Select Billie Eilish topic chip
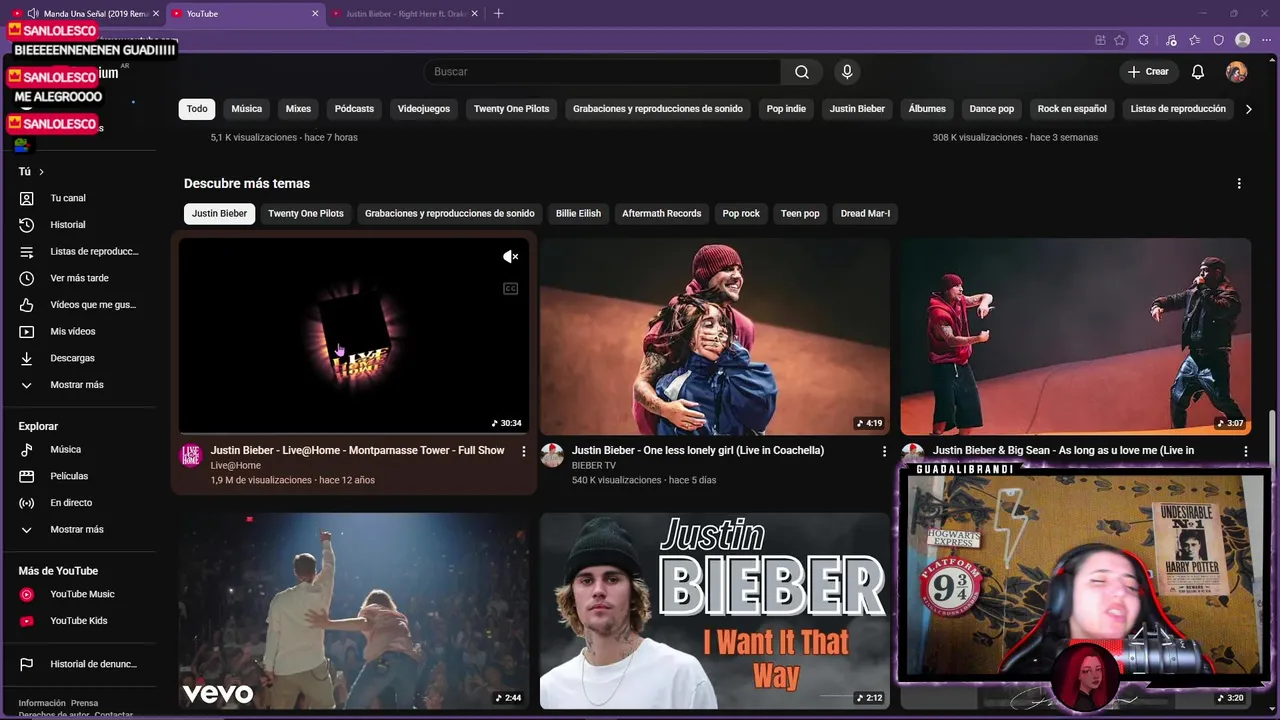1280x720 pixels. (x=579, y=214)
